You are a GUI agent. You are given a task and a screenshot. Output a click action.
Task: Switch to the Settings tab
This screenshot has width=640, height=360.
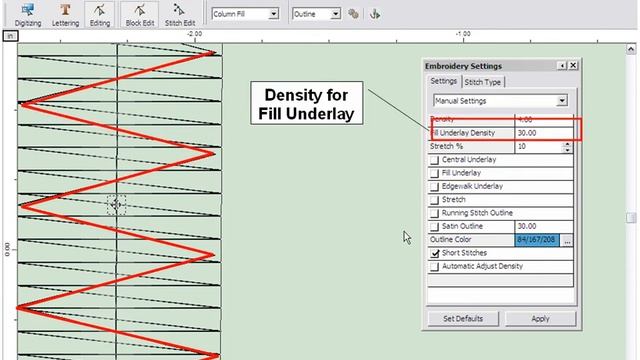point(444,81)
